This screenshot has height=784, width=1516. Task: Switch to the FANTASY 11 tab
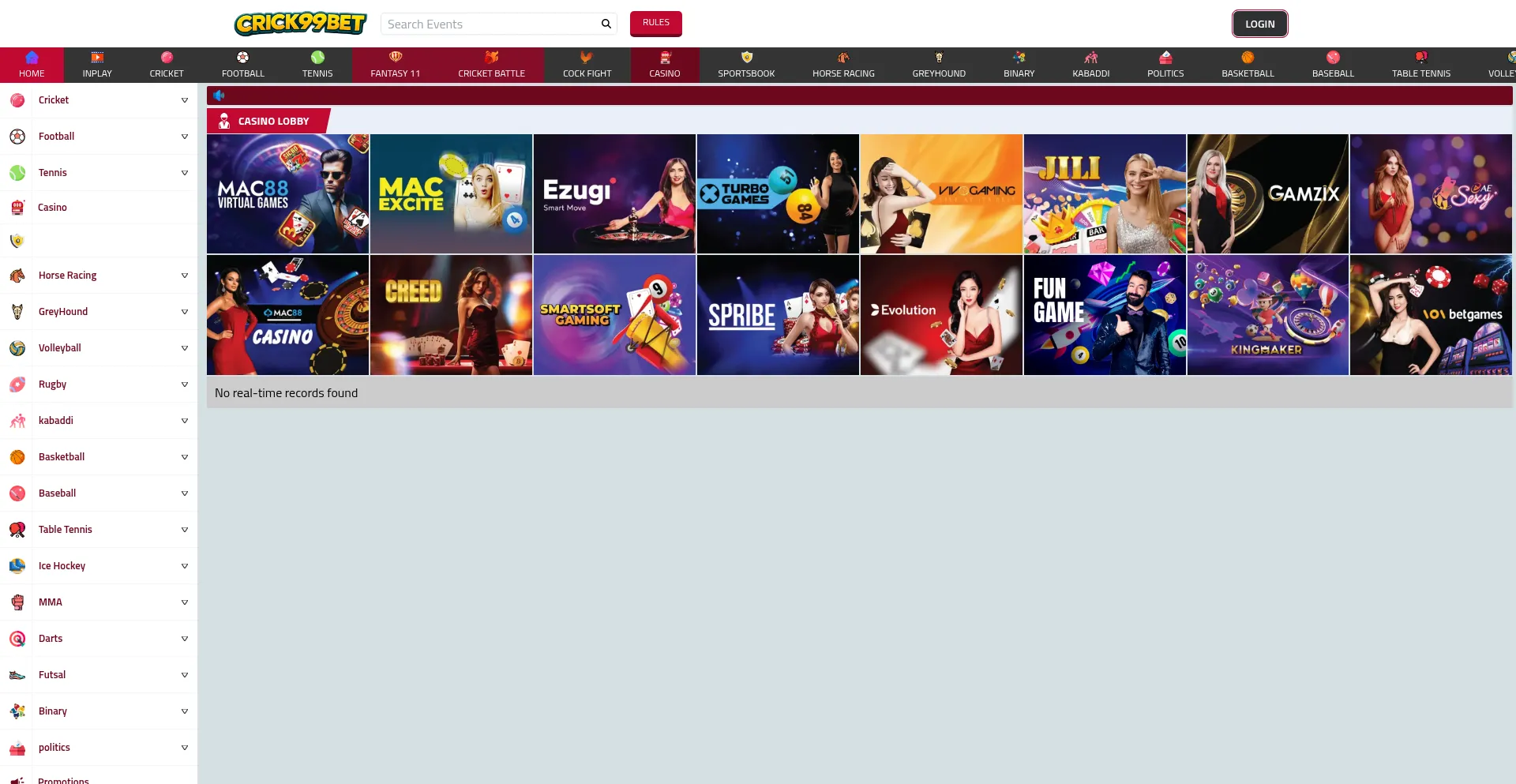396,65
